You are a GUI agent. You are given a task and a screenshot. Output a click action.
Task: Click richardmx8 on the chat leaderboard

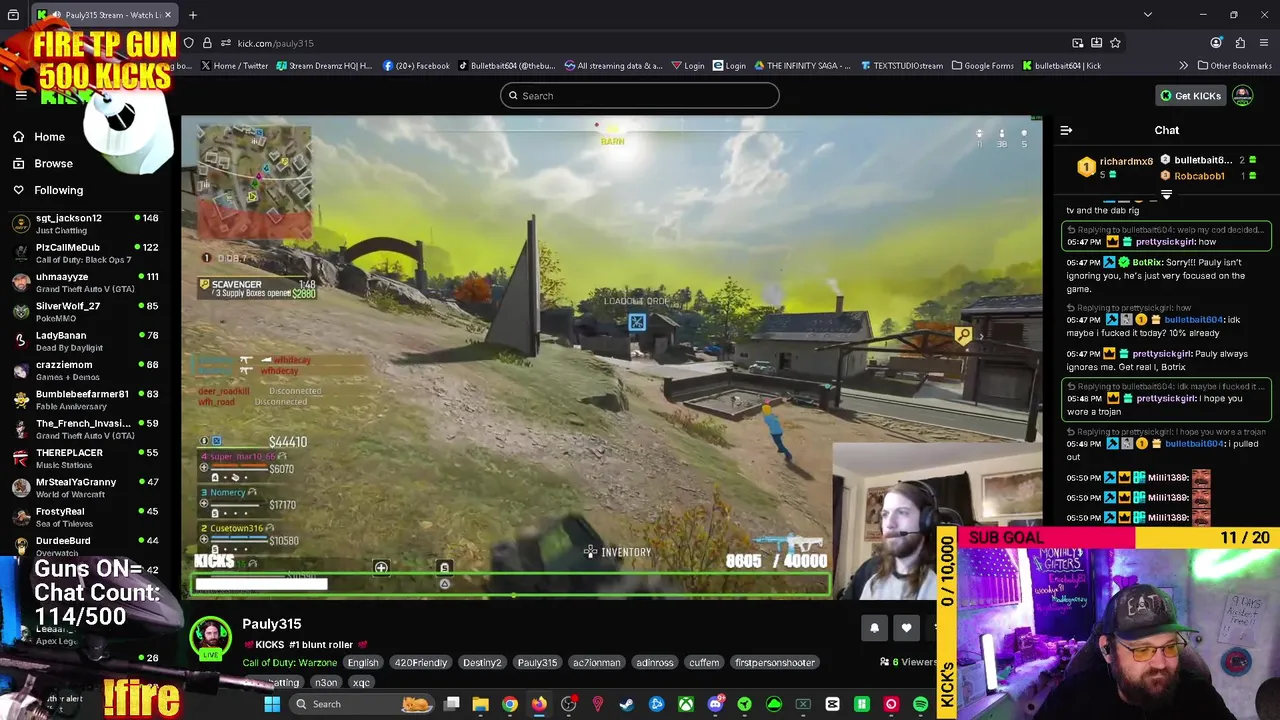click(x=1126, y=161)
